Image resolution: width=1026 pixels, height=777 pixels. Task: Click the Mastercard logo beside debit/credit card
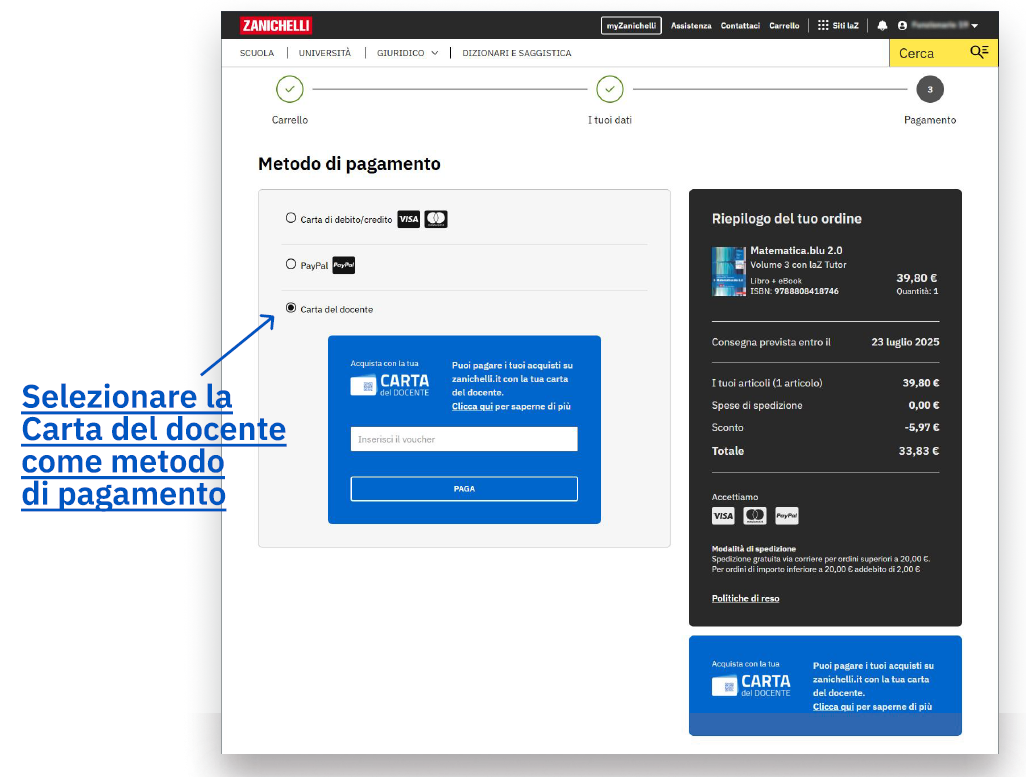436,219
